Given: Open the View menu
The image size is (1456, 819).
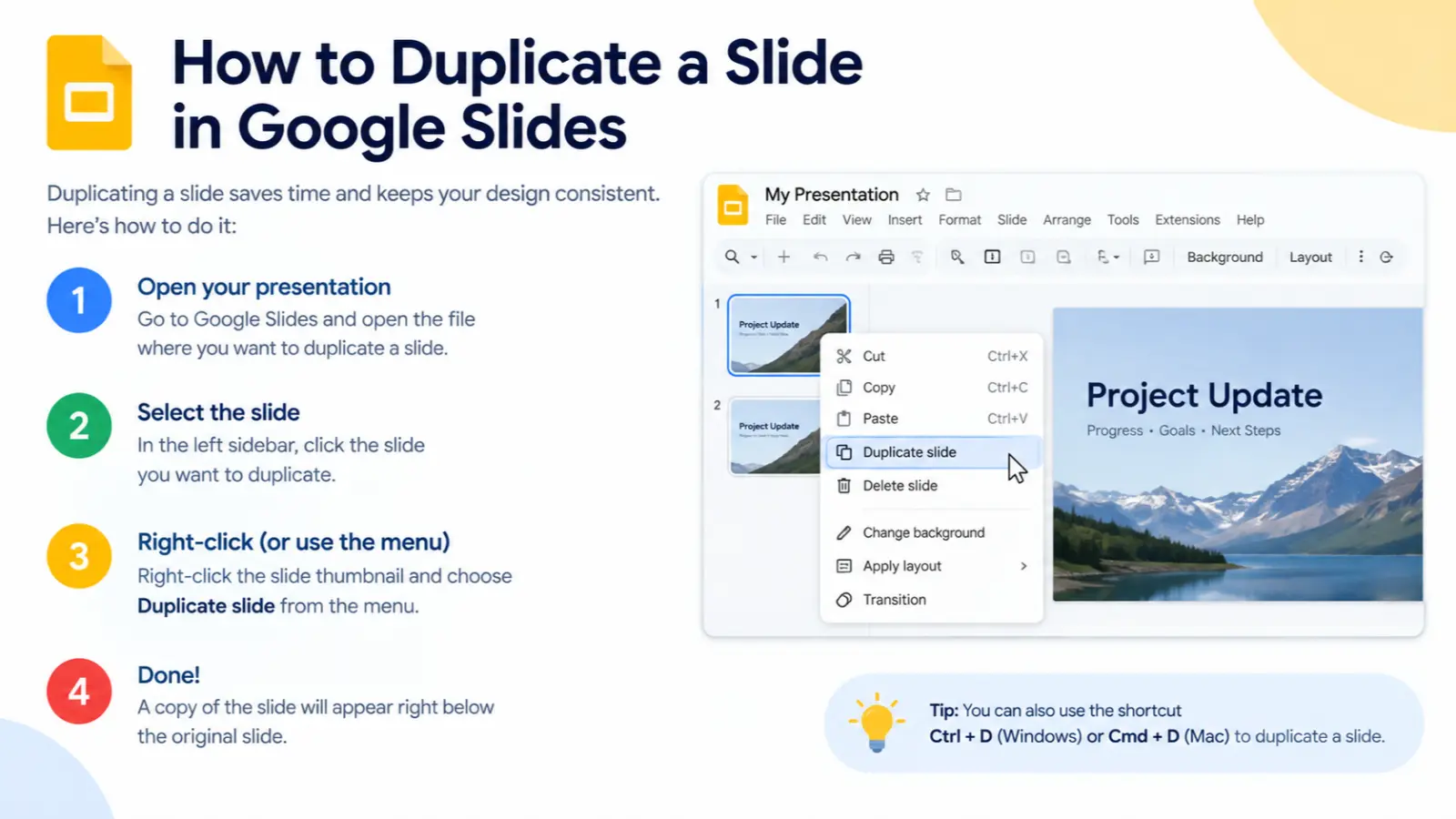Looking at the screenshot, I should click(856, 220).
